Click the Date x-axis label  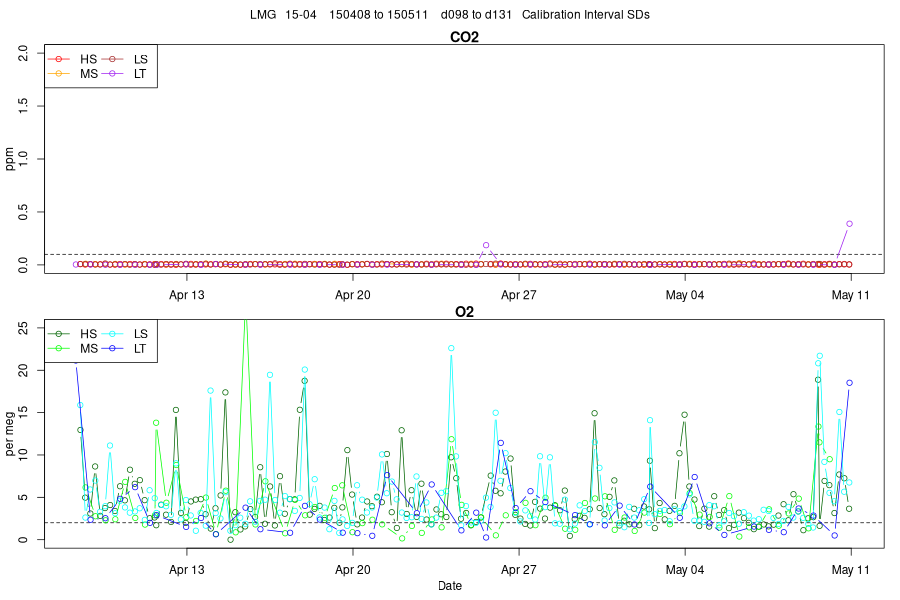pos(450,586)
